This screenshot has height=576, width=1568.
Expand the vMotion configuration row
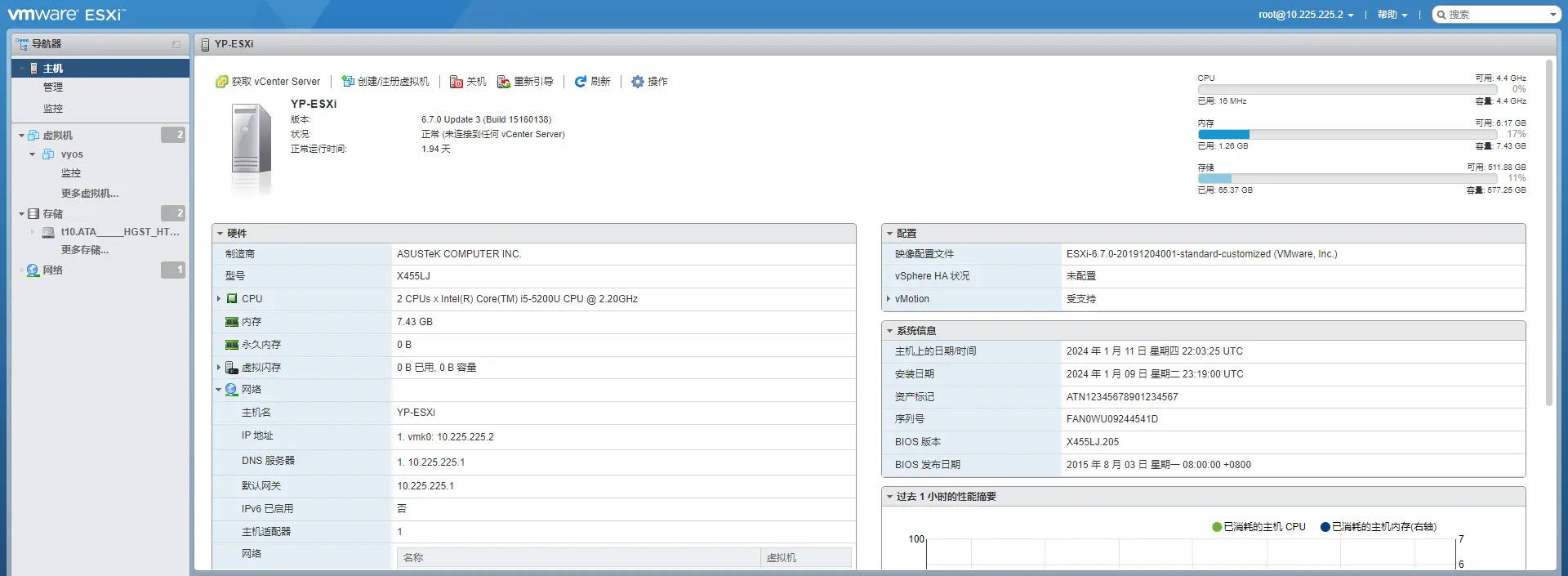[889, 299]
